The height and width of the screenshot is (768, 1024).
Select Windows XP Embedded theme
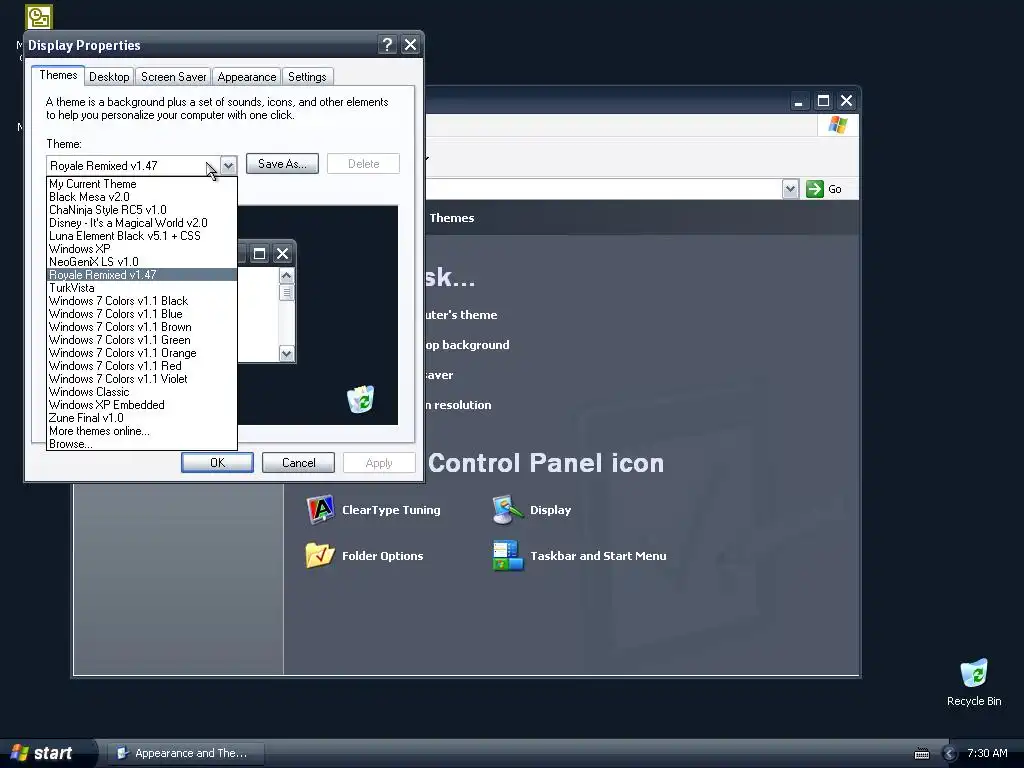click(x=142, y=405)
